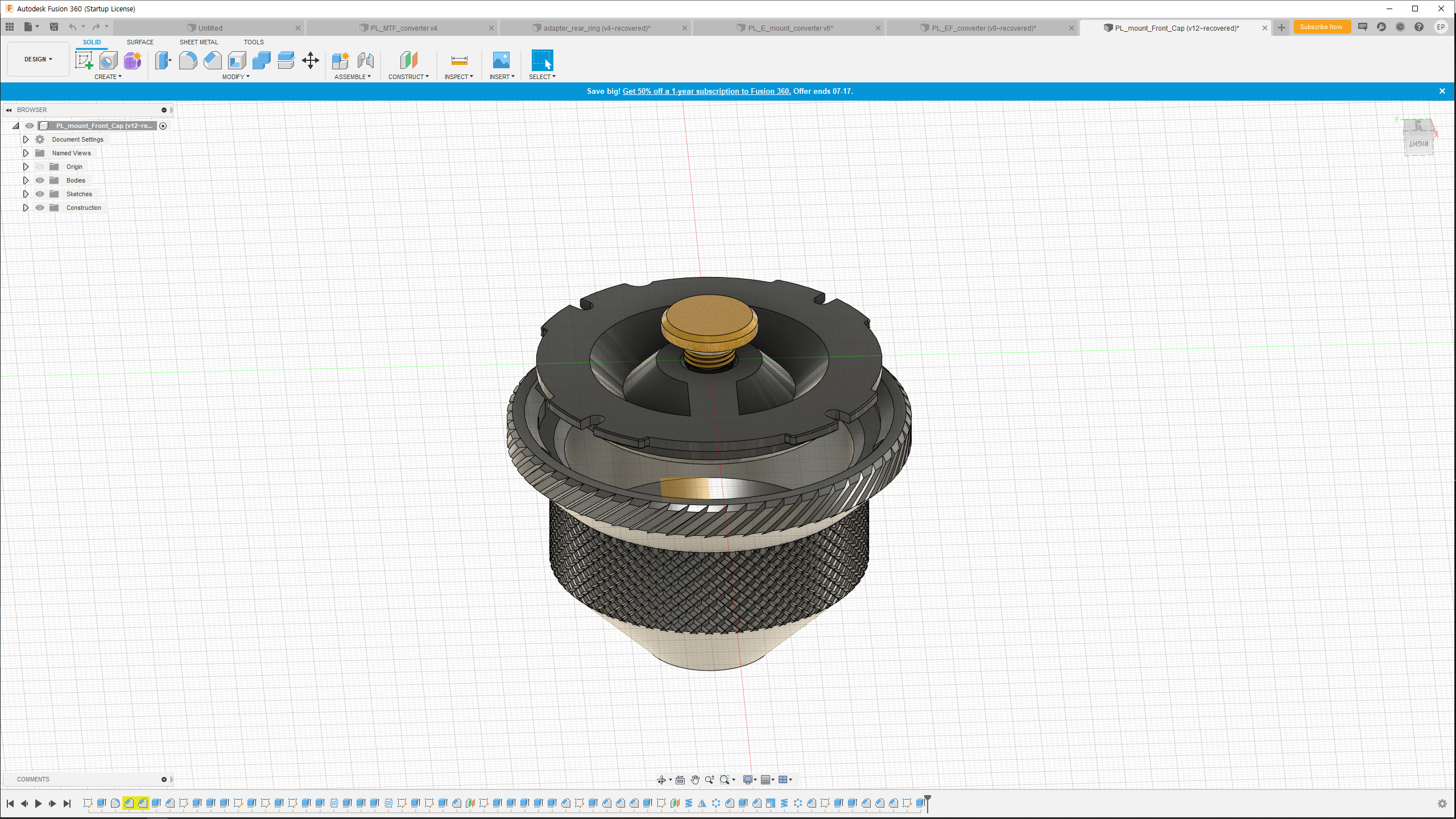Expand the Document Settings node

26,139
